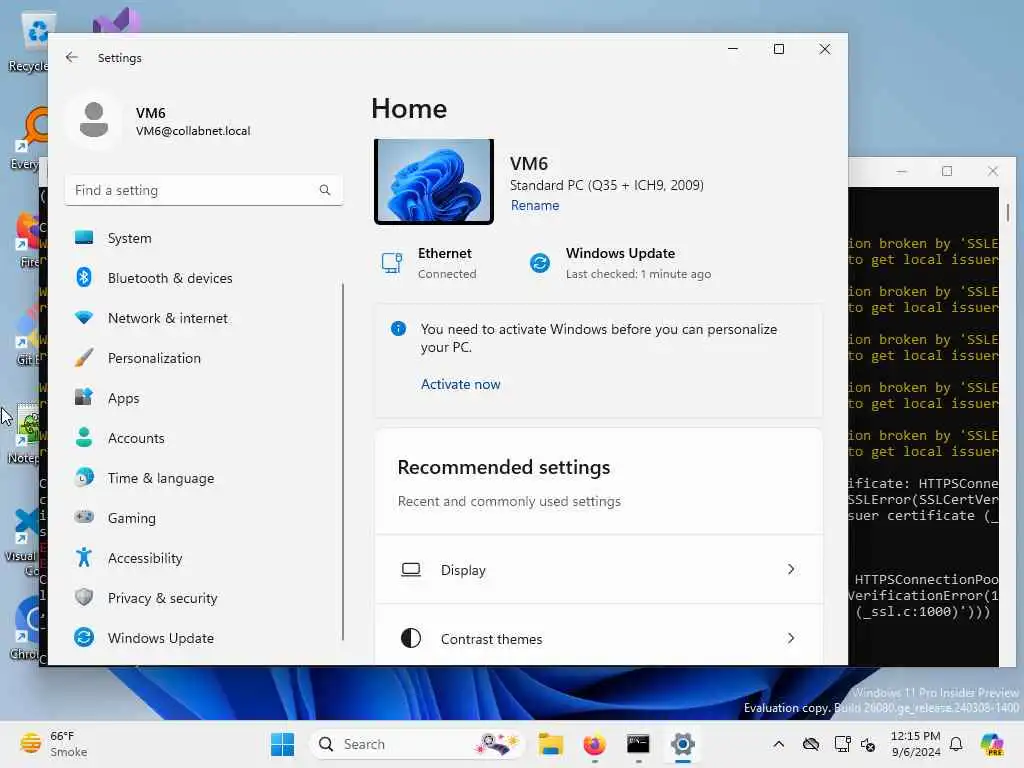Open the Windows Update status tile on Home
Image resolution: width=1024 pixels, height=768 pixels.
coord(620,263)
